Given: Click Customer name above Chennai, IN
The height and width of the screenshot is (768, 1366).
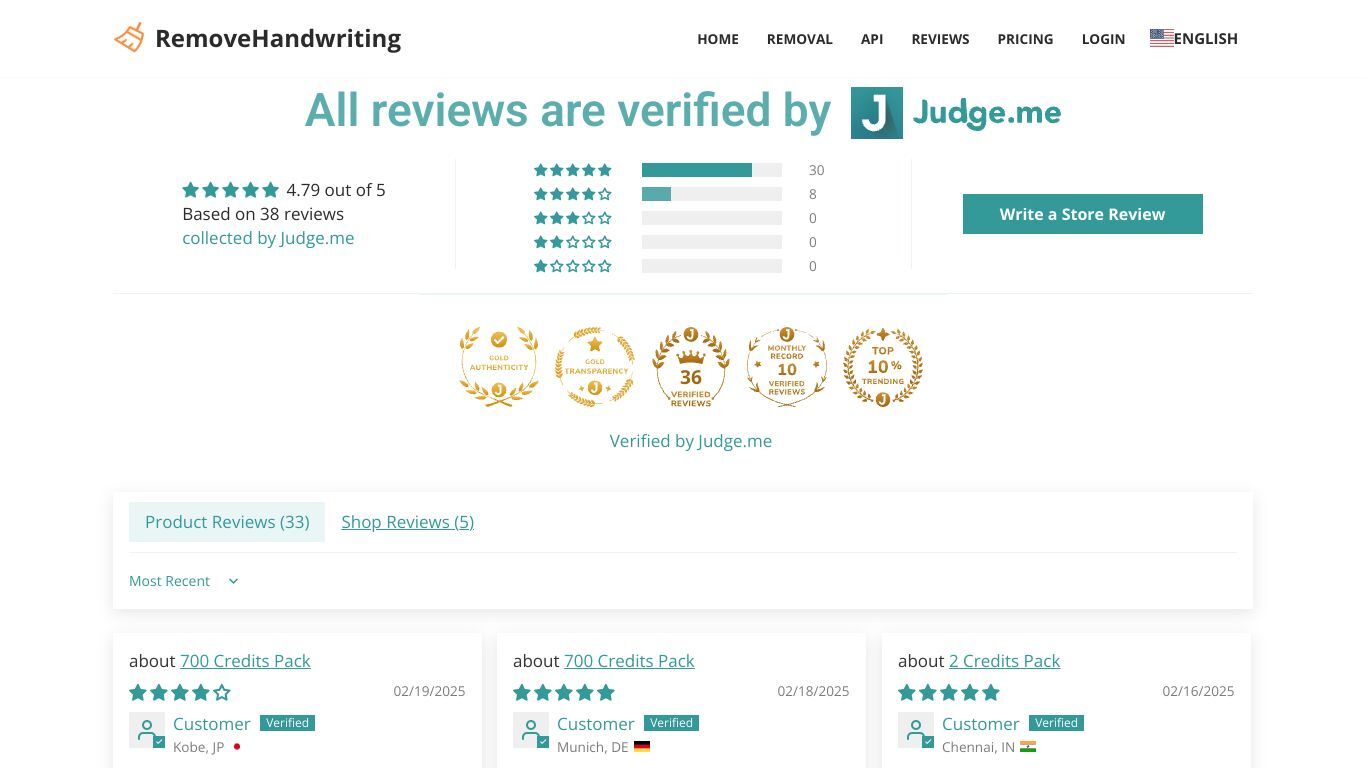Looking at the screenshot, I should point(981,724).
